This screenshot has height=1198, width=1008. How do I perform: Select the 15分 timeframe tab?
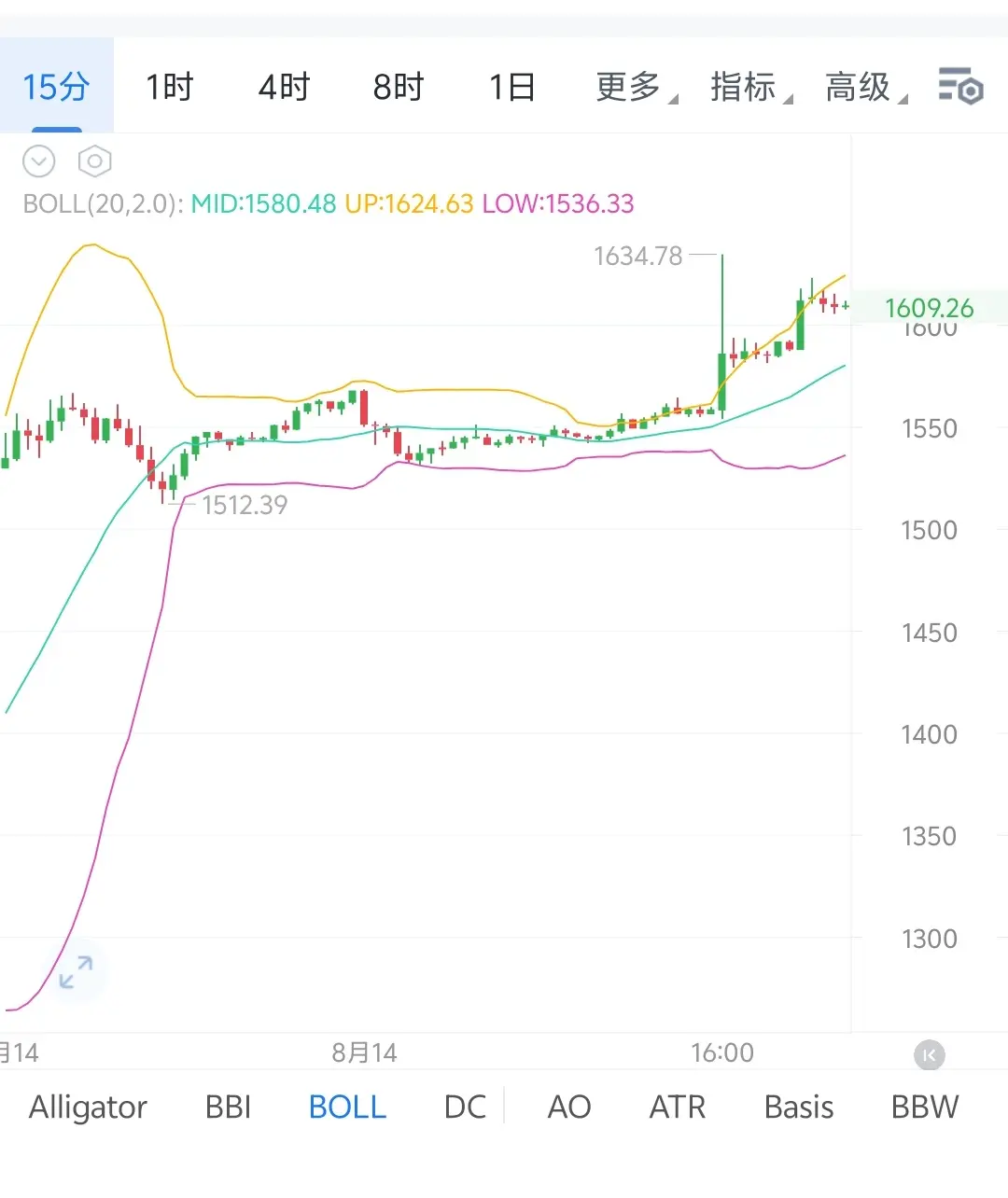[x=56, y=87]
